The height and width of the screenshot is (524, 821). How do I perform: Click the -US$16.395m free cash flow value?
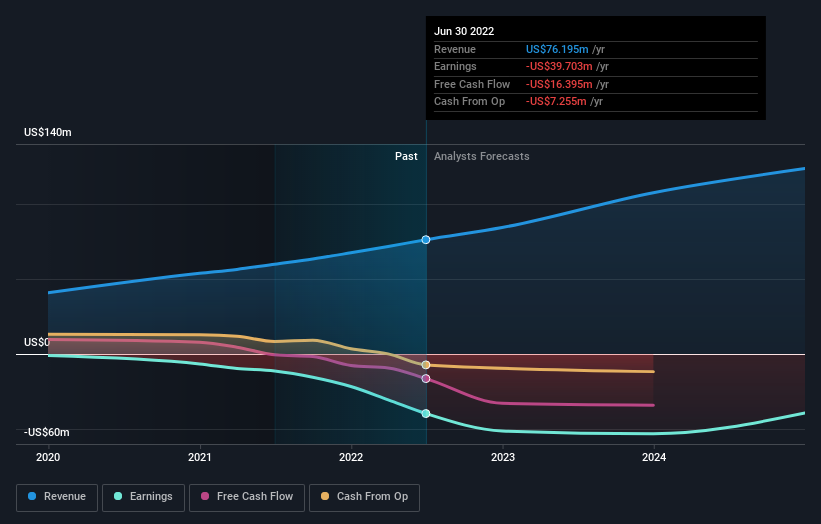pyautogui.click(x=559, y=84)
